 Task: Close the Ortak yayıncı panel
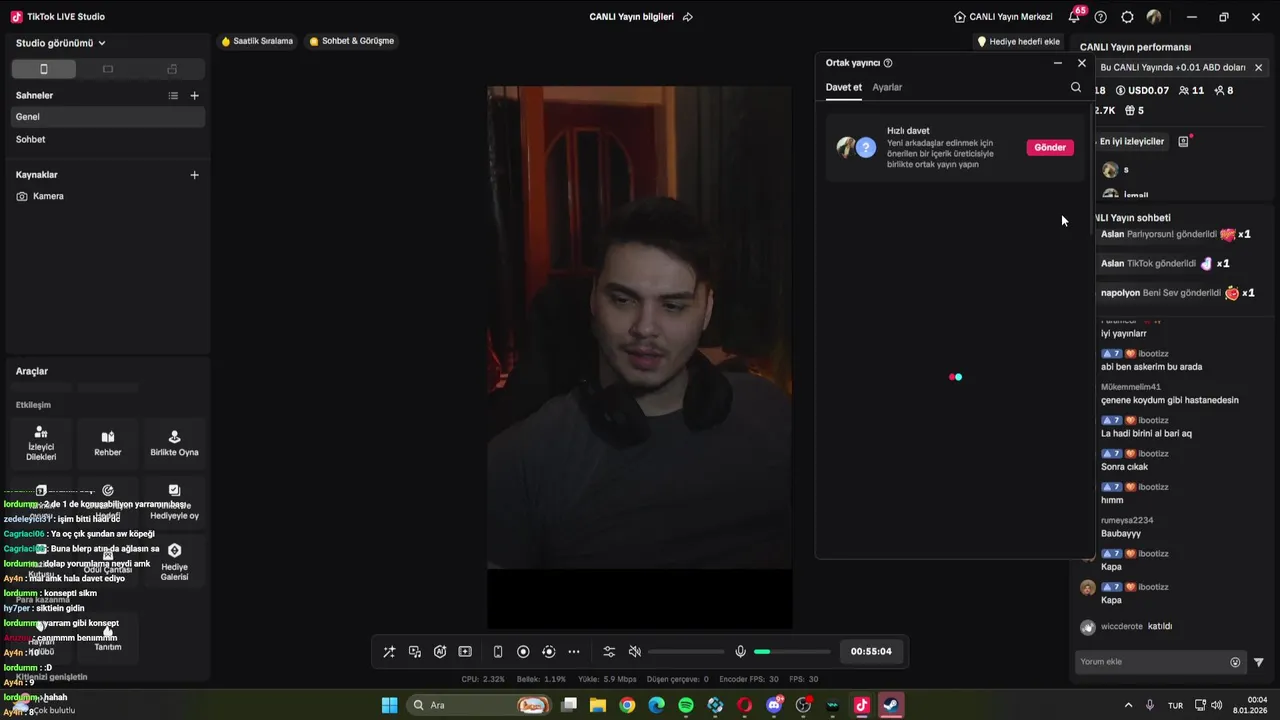tap(1081, 63)
